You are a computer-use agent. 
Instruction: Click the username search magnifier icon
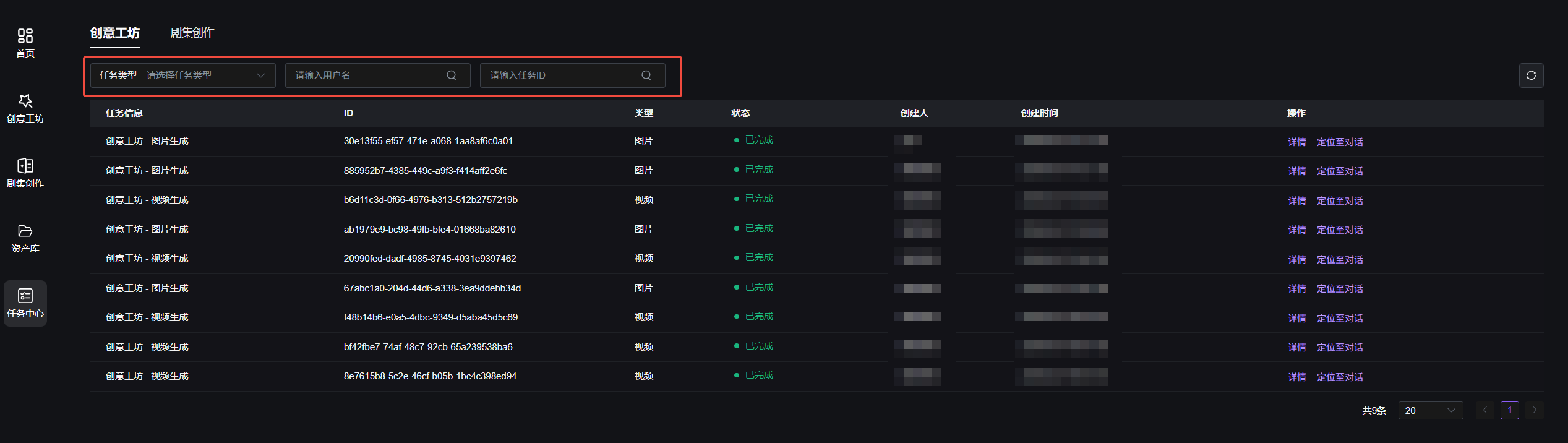coord(452,75)
